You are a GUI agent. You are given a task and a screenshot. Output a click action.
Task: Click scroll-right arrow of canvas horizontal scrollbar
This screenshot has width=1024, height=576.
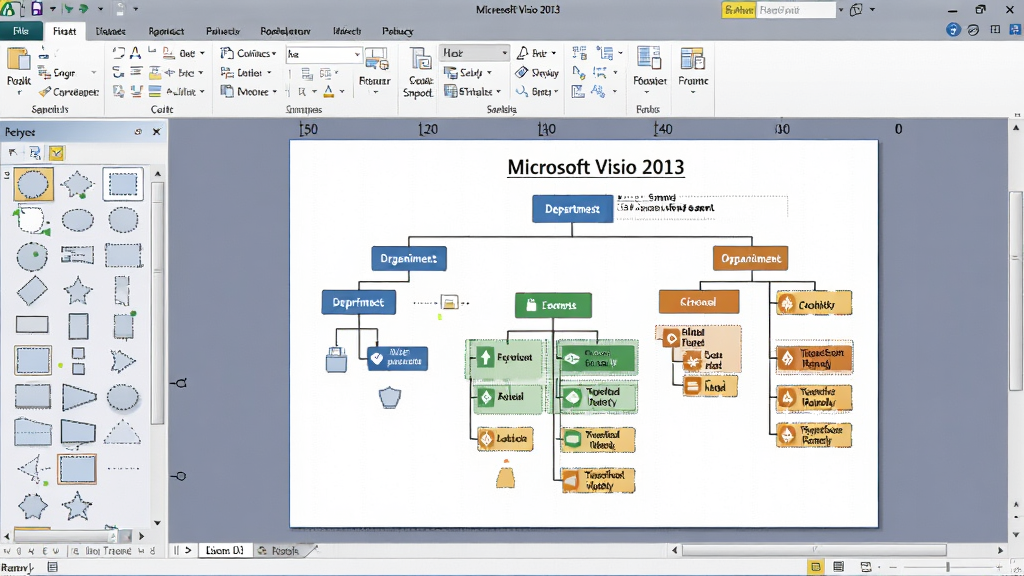coord(1000,551)
